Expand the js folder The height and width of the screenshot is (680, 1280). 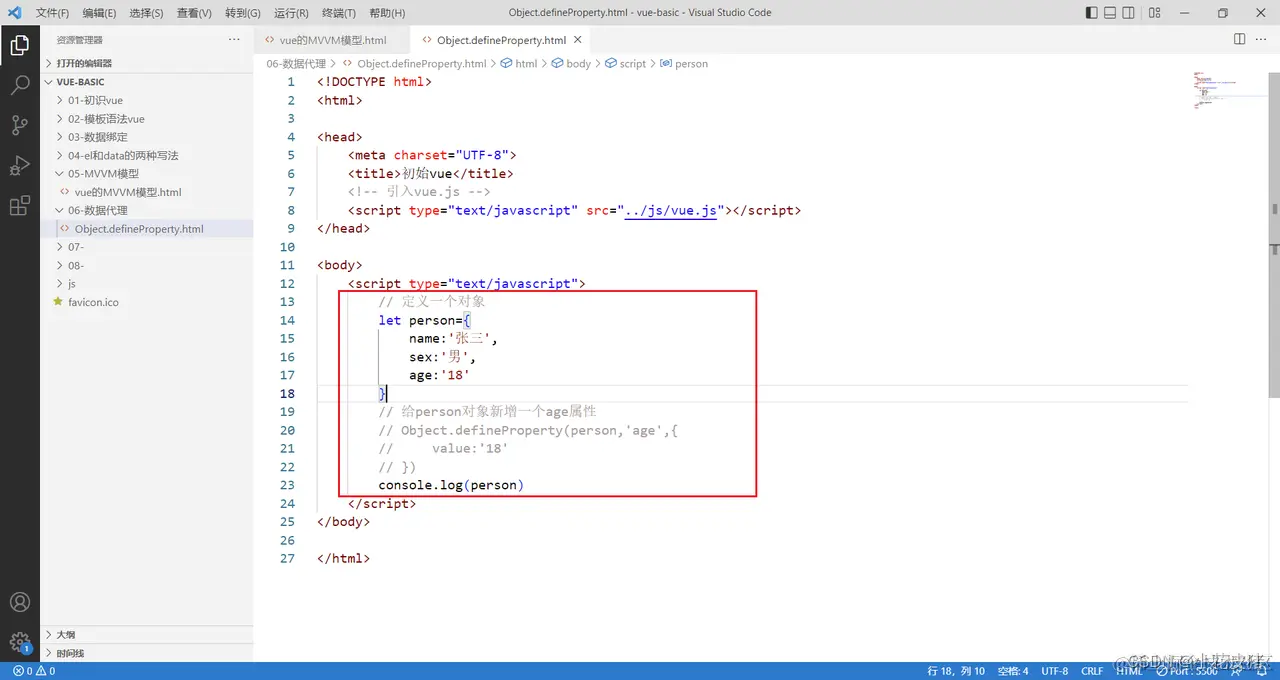pos(147,283)
